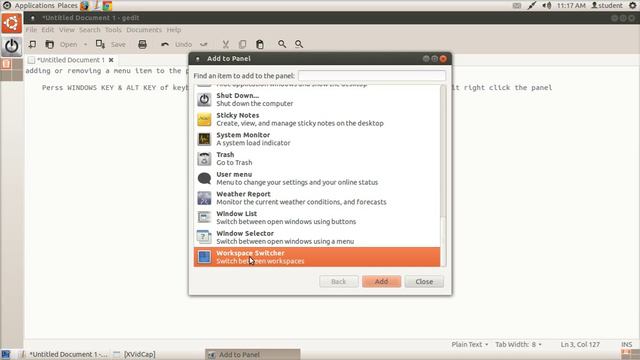Open the gedit Edit menu
640x360 pixels.
click(47, 30)
